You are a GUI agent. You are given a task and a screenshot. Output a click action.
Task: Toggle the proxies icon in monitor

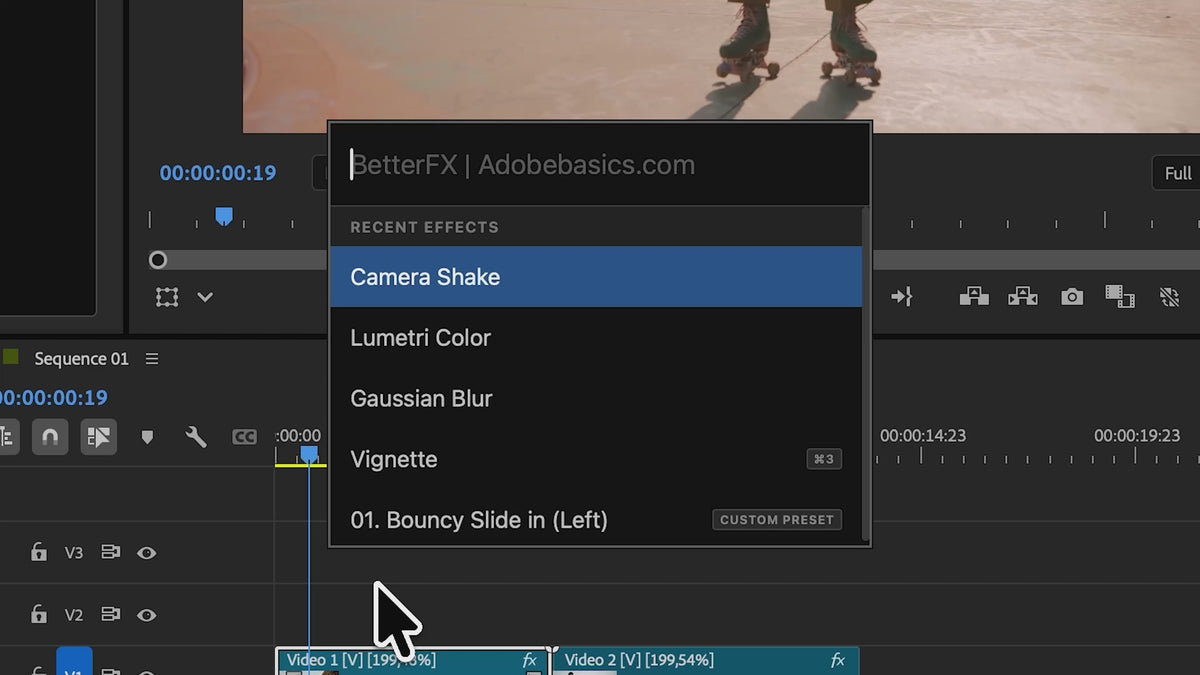[x=1169, y=296]
